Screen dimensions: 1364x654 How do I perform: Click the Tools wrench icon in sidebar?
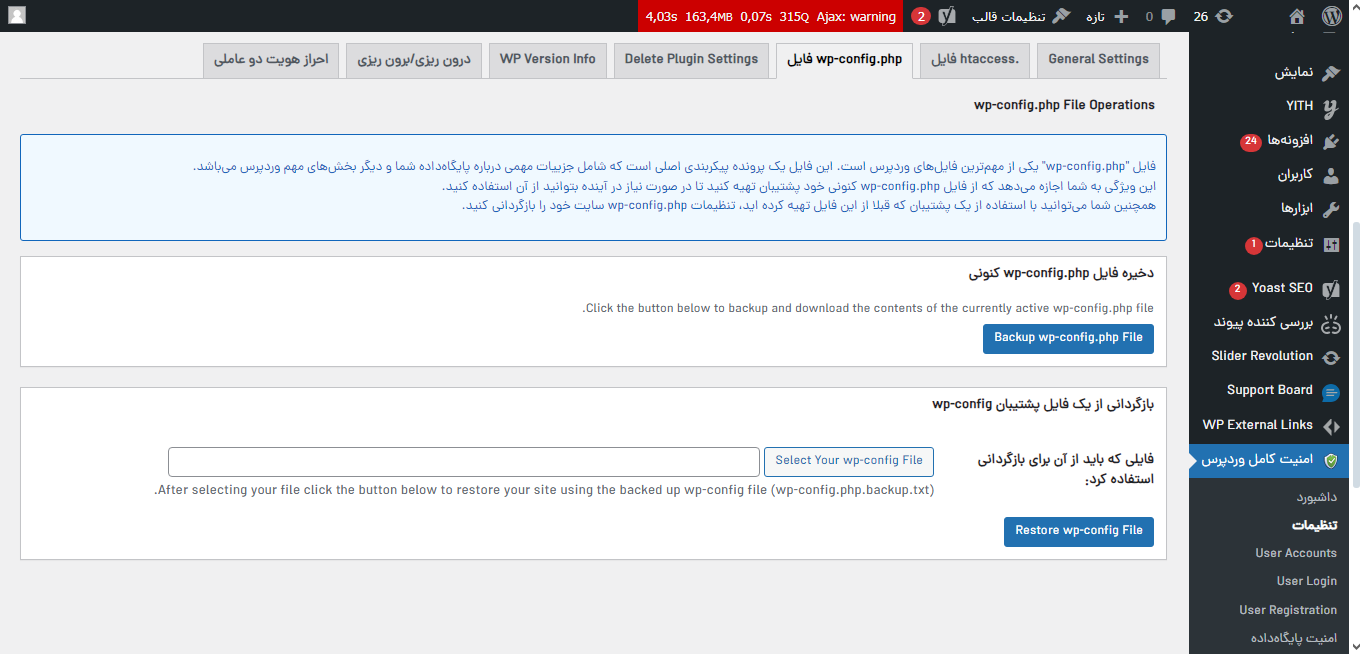pos(1331,210)
